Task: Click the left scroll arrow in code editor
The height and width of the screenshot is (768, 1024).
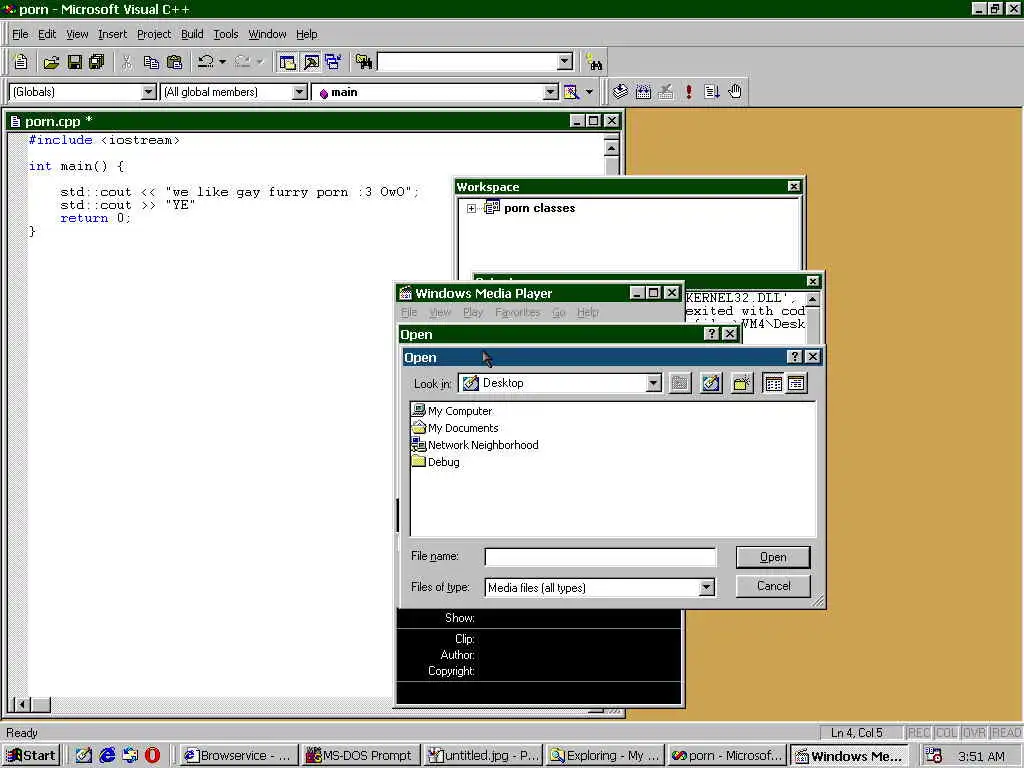Action: coord(22,705)
